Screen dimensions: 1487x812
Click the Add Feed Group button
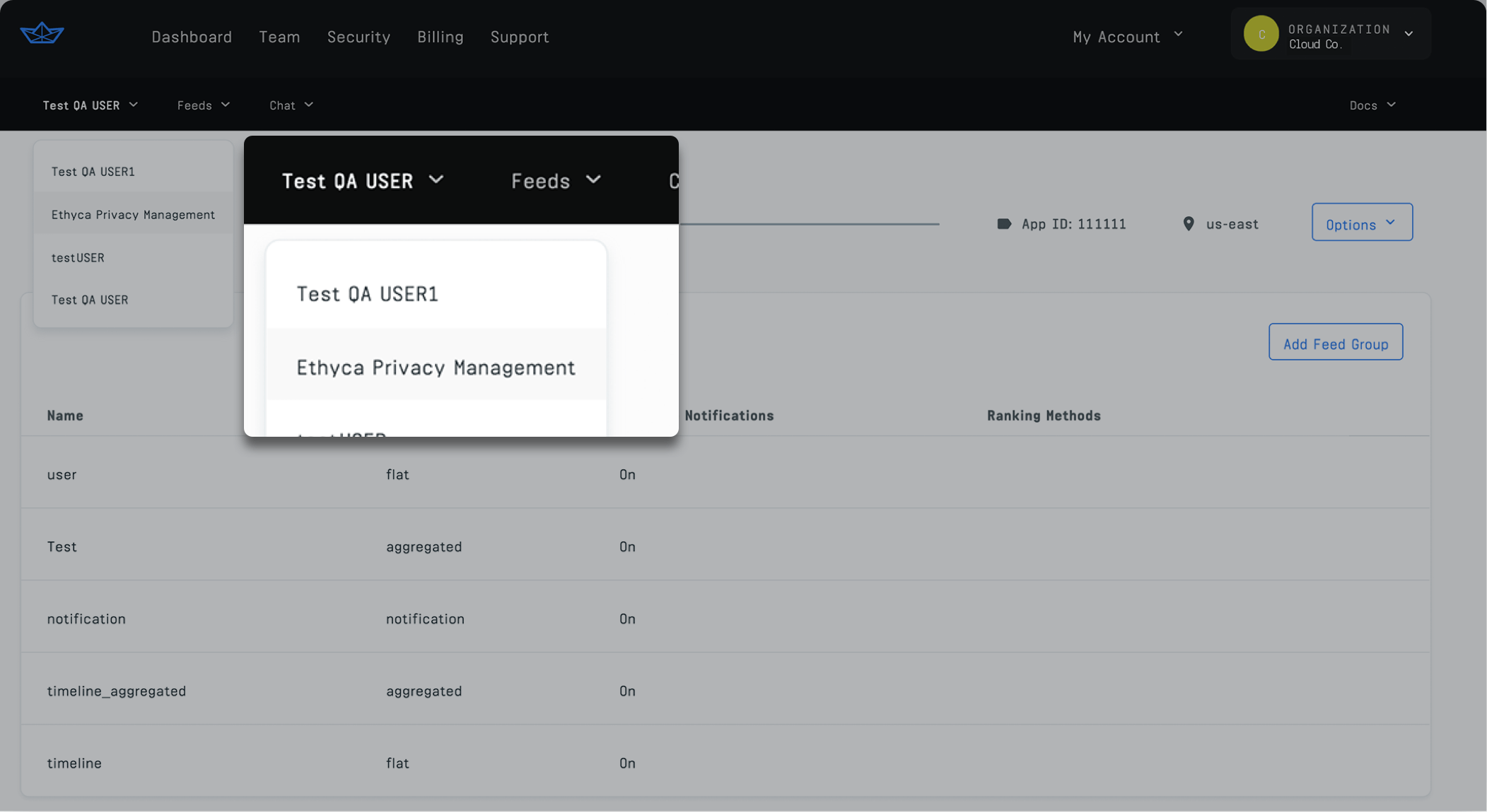tap(1335, 343)
